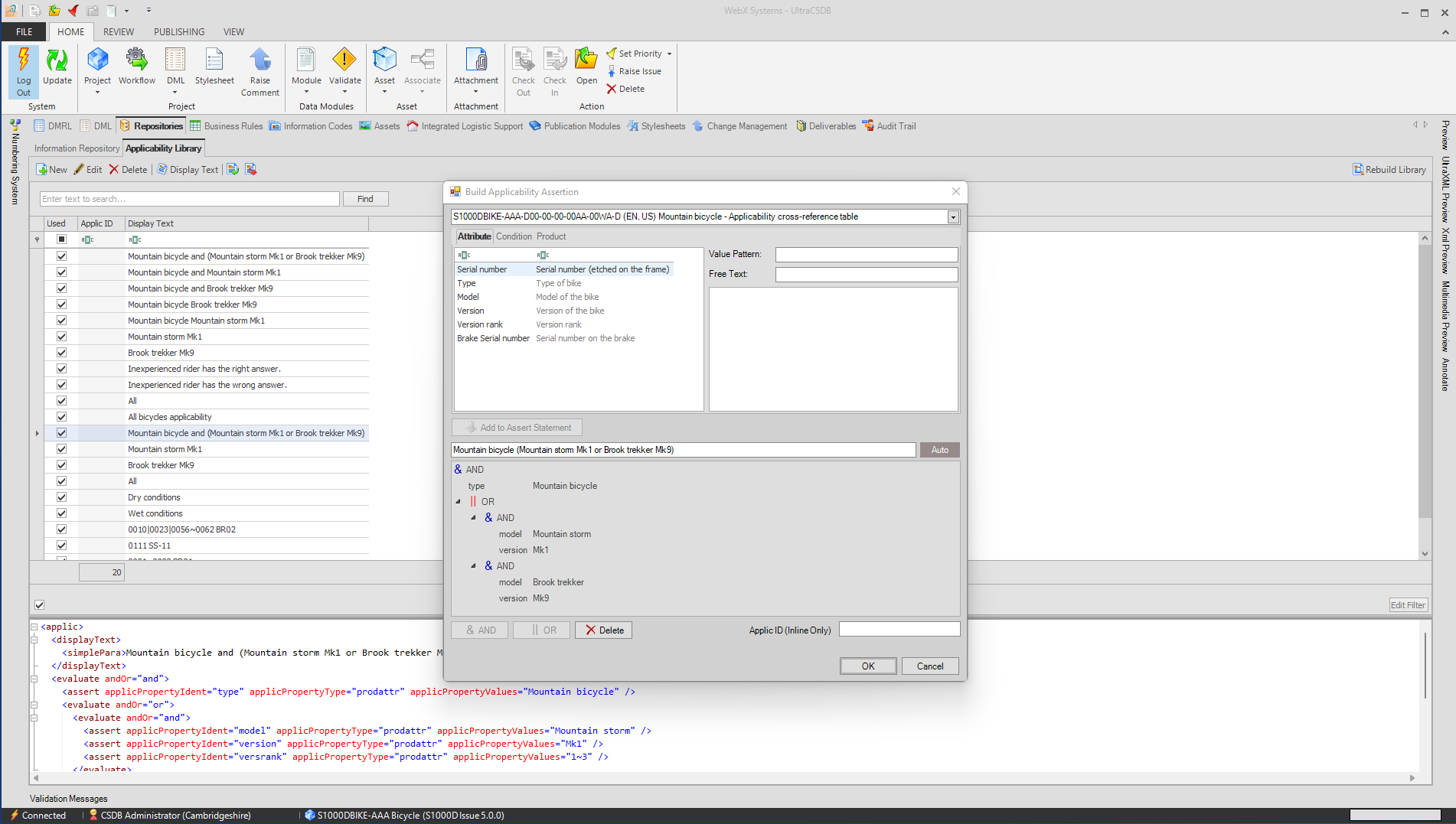
Task: Click the Raise Comment icon
Action: pos(260,60)
